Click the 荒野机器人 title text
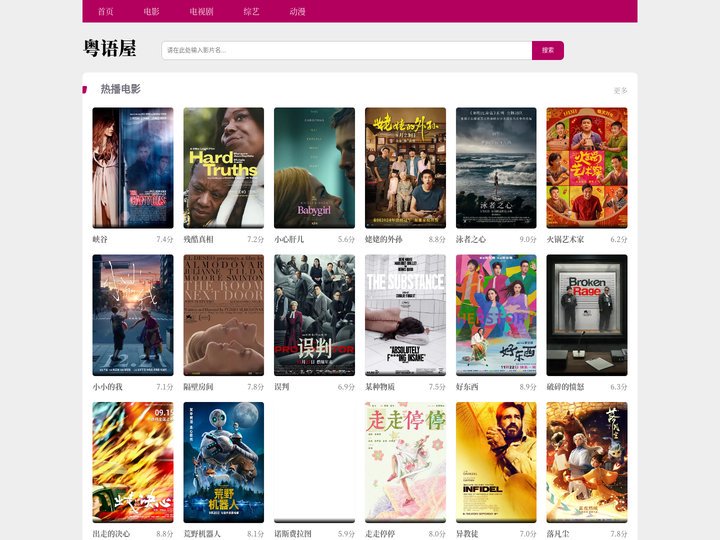 [x=202, y=534]
